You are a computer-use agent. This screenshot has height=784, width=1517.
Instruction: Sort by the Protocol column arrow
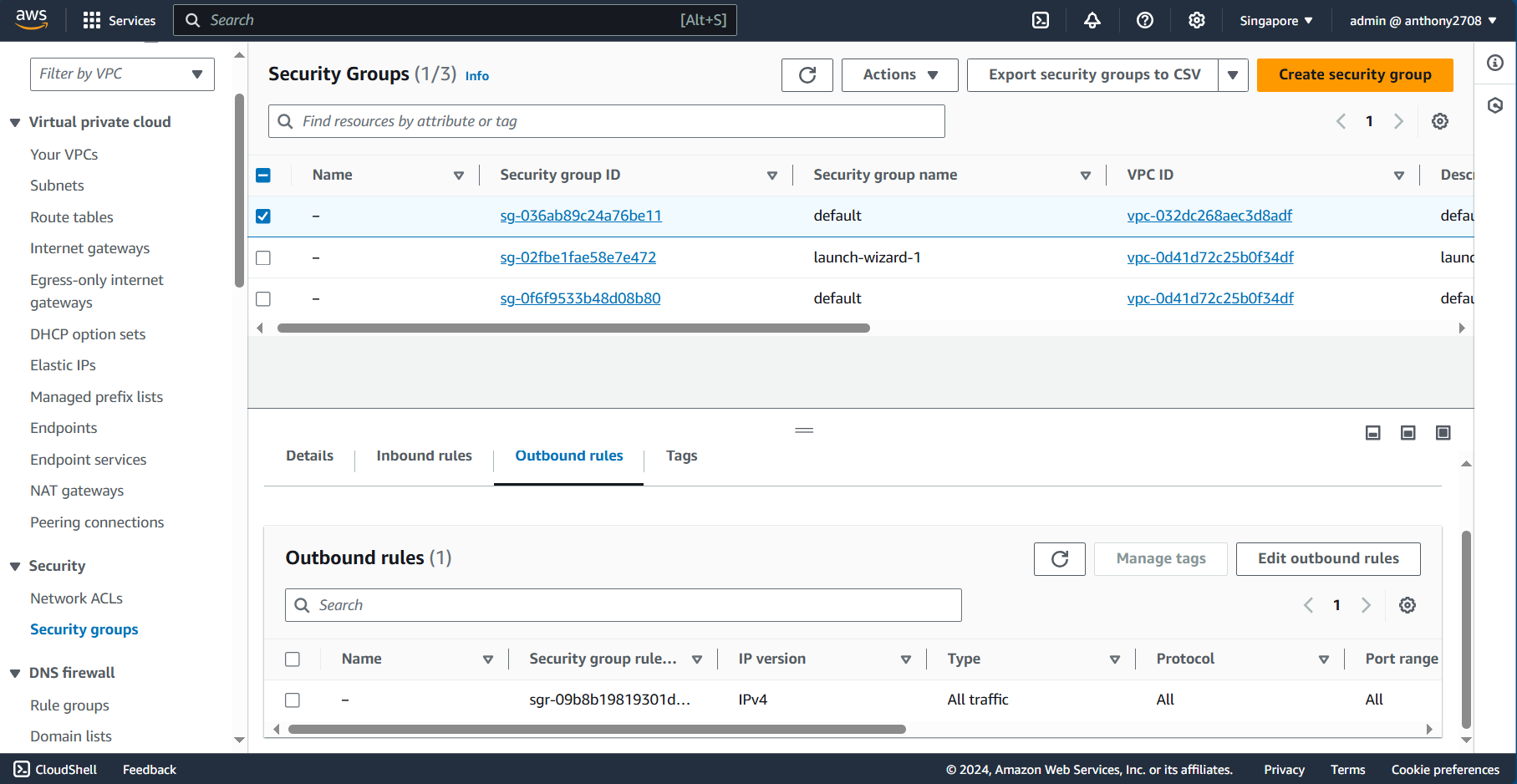[x=1324, y=659]
